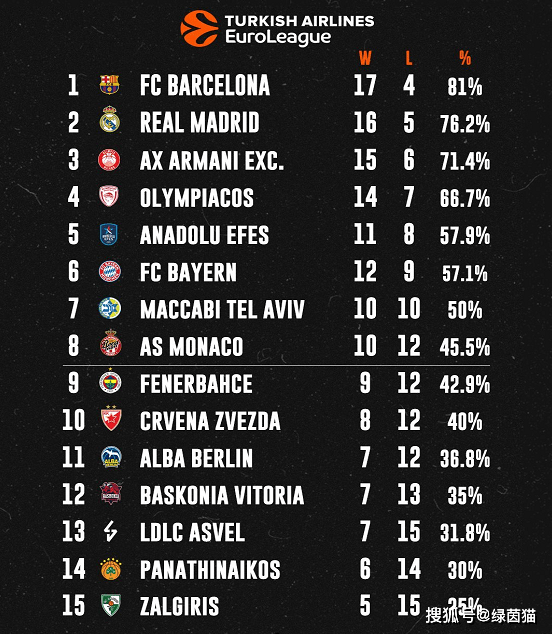Viewport: 552px width, 634px height.
Task: Select the Maccabi Tel Aviv star logo
Action: coord(110,308)
